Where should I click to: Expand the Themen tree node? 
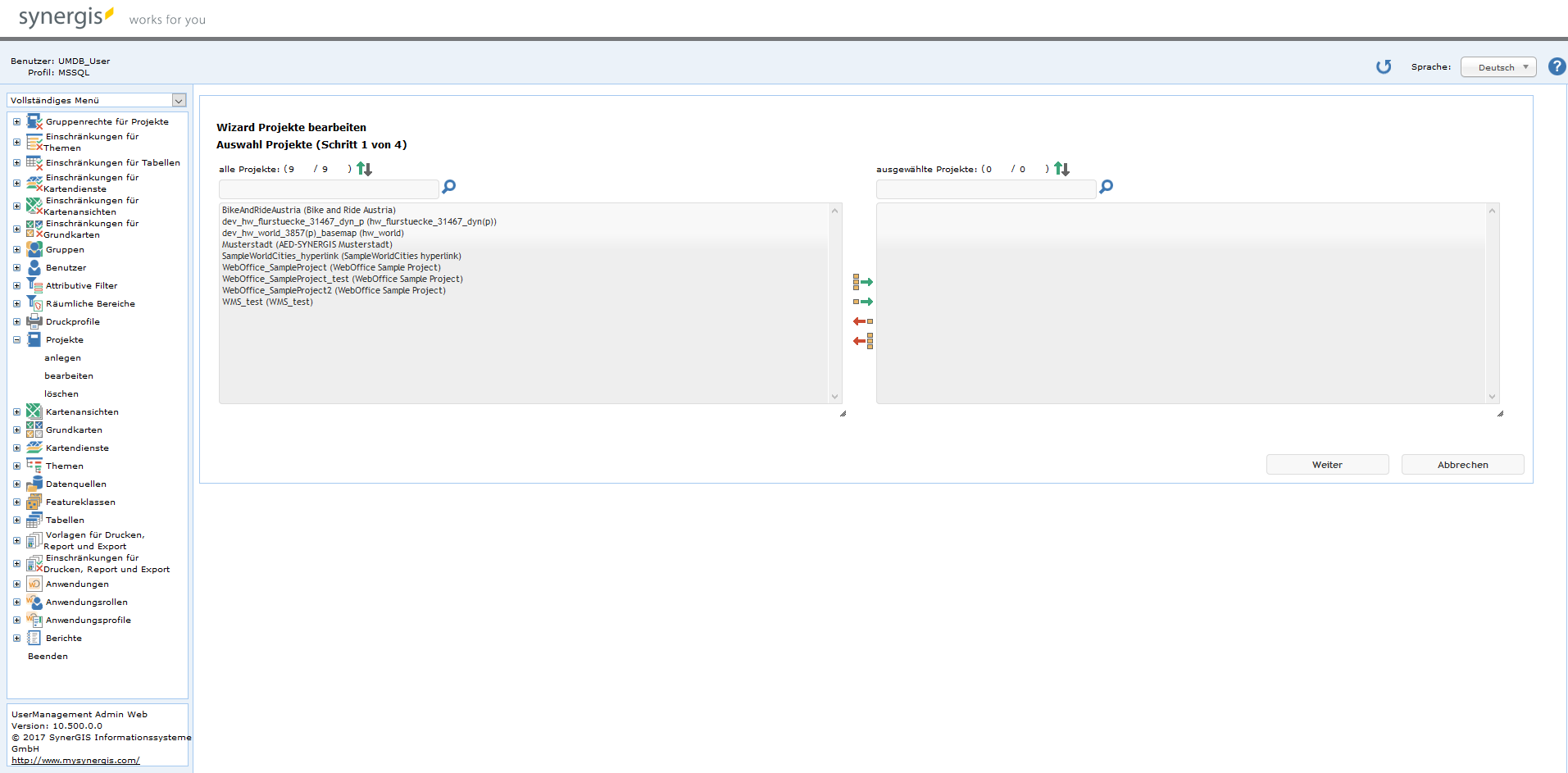click(x=16, y=466)
